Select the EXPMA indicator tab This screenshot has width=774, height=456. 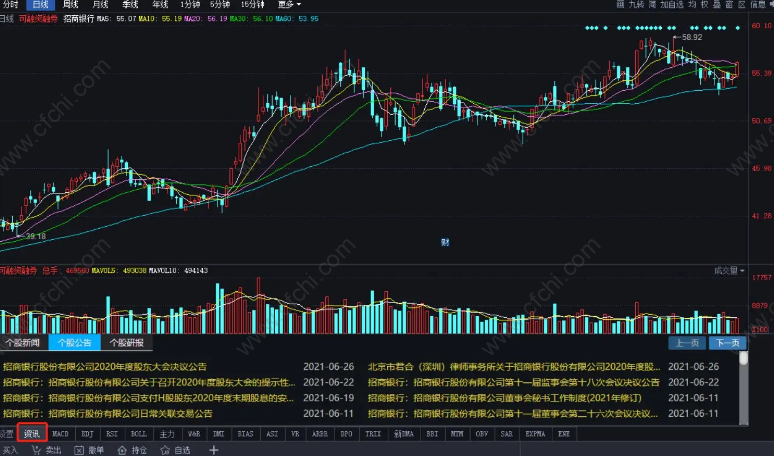pos(535,434)
